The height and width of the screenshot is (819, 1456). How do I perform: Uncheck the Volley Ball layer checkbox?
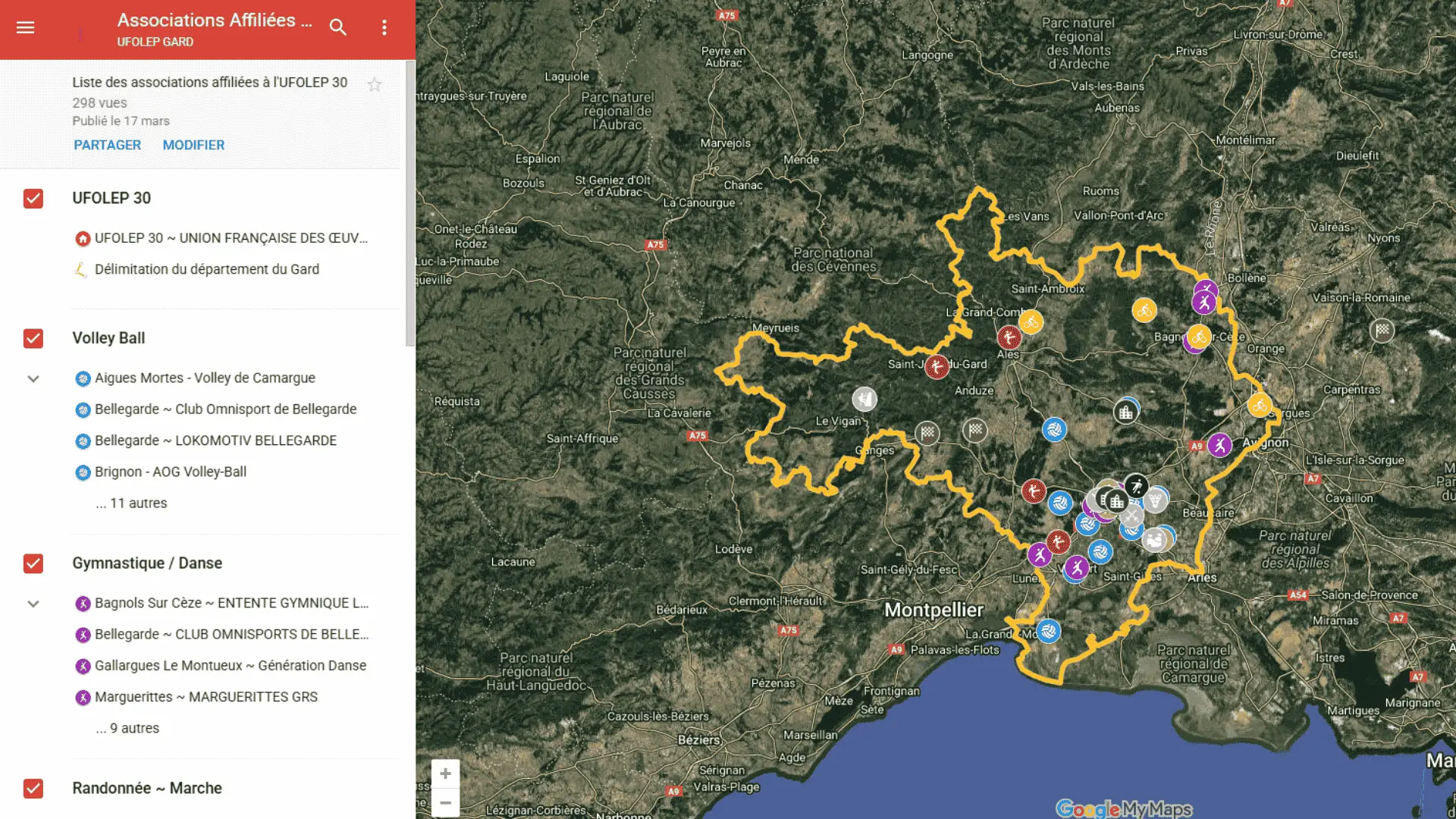[x=33, y=338]
